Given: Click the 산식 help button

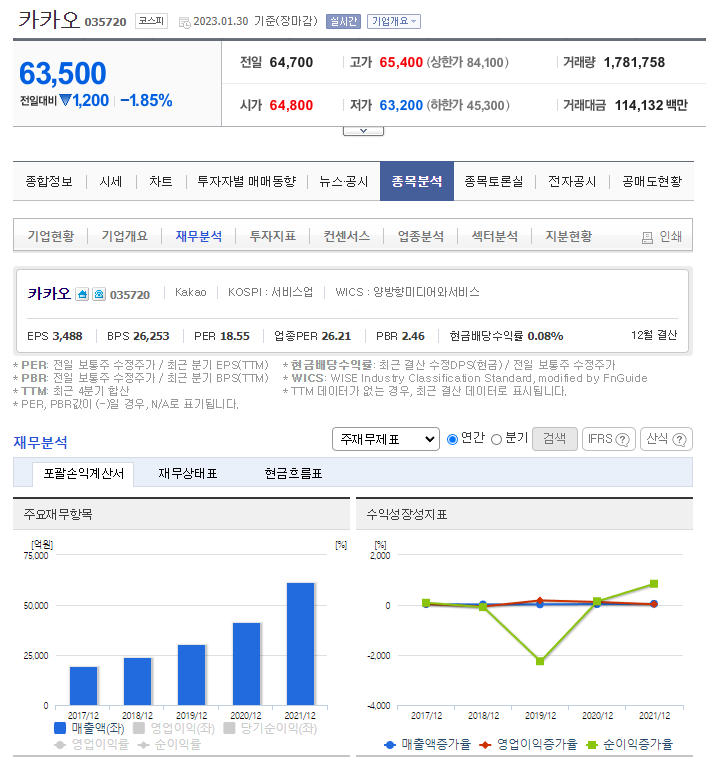Looking at the screenshot, I should [666, 439].
